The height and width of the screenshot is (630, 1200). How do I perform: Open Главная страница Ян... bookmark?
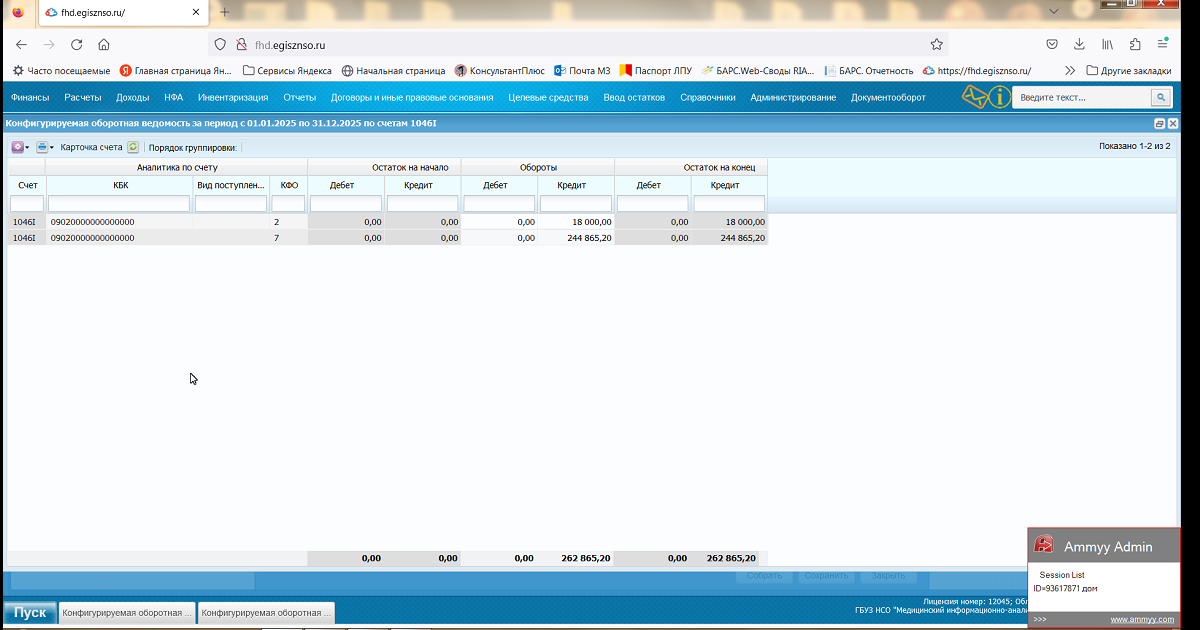click(x=175, y=71)
